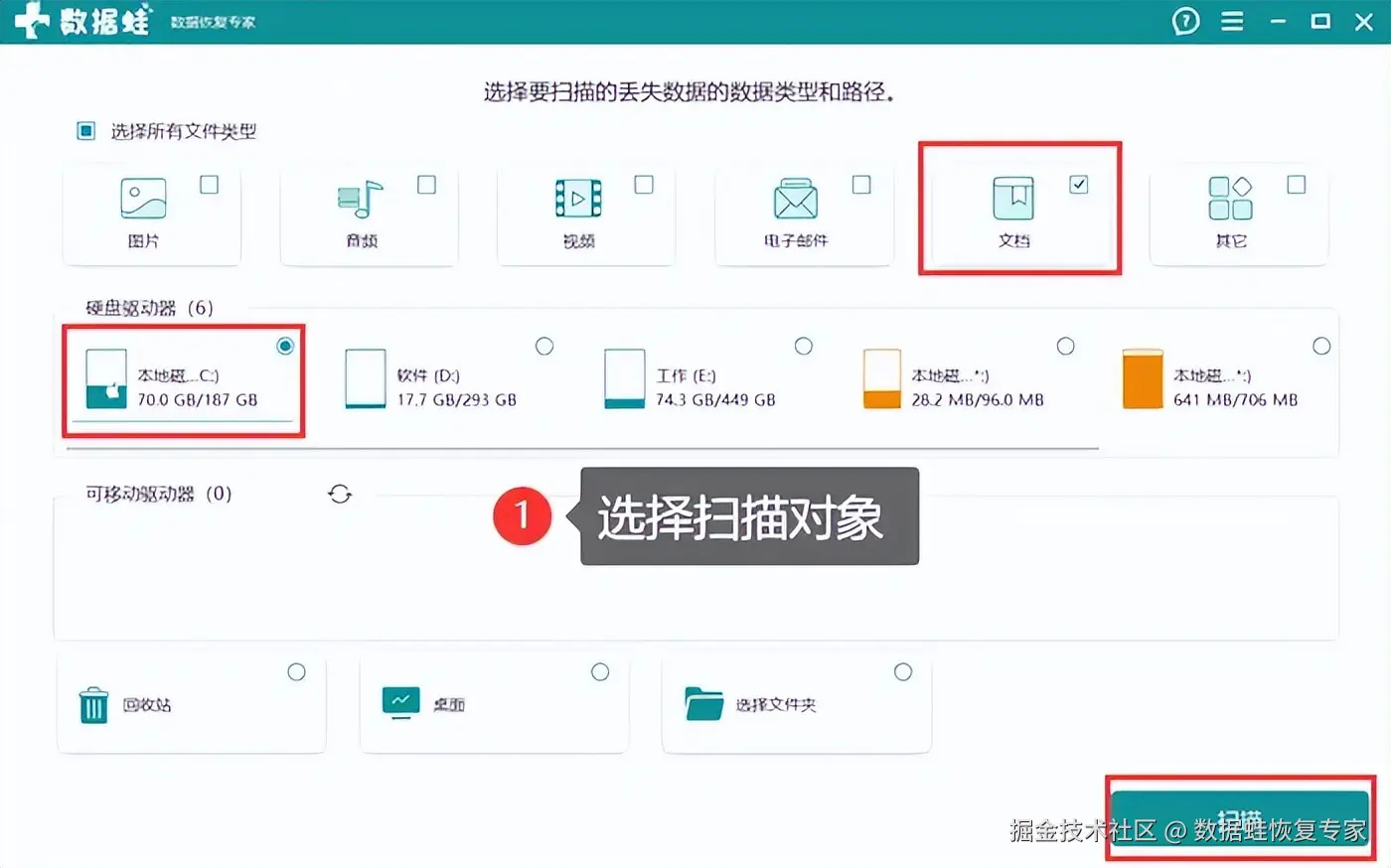The image size is (1391, 868).
Task: Click the 选择文件夹 label text
Action: point(776,705)
